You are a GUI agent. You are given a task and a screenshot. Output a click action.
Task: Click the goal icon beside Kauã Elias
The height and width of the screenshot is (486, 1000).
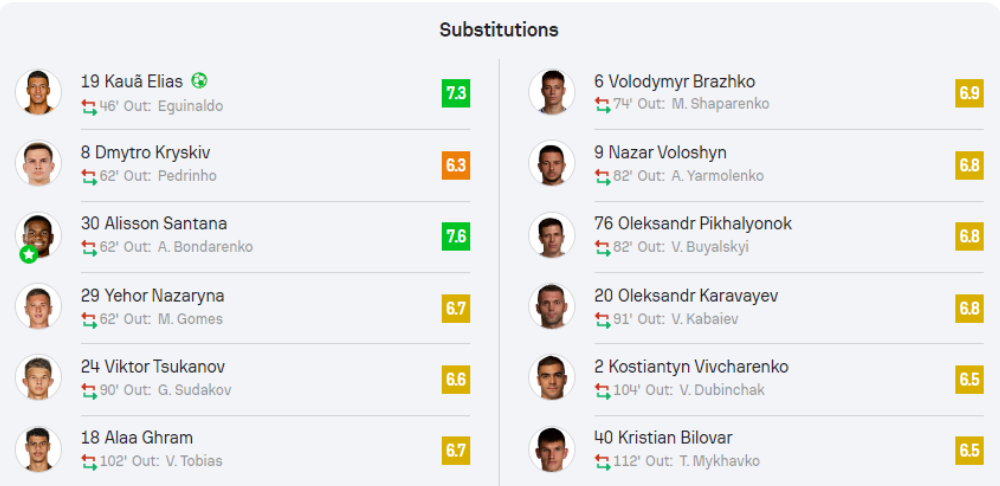pos(199,81)
